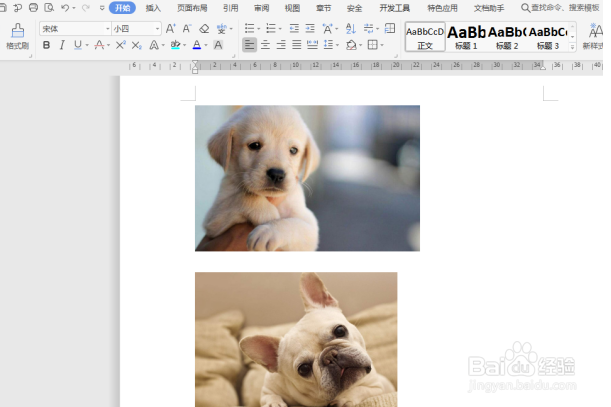Select the Labrador puppy image
This screenshot has width=611, height=407.
(307, 178)
